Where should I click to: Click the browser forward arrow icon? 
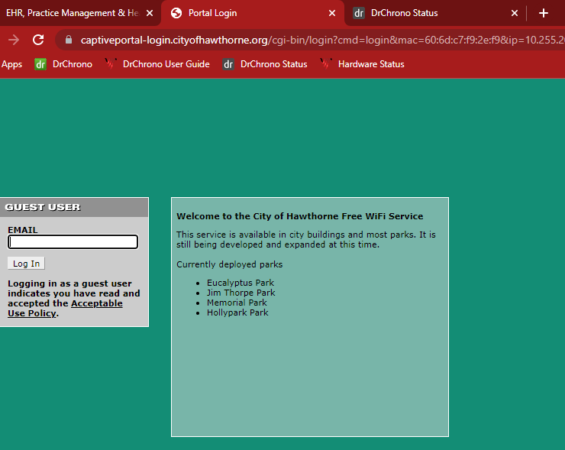tap(14, 40)
